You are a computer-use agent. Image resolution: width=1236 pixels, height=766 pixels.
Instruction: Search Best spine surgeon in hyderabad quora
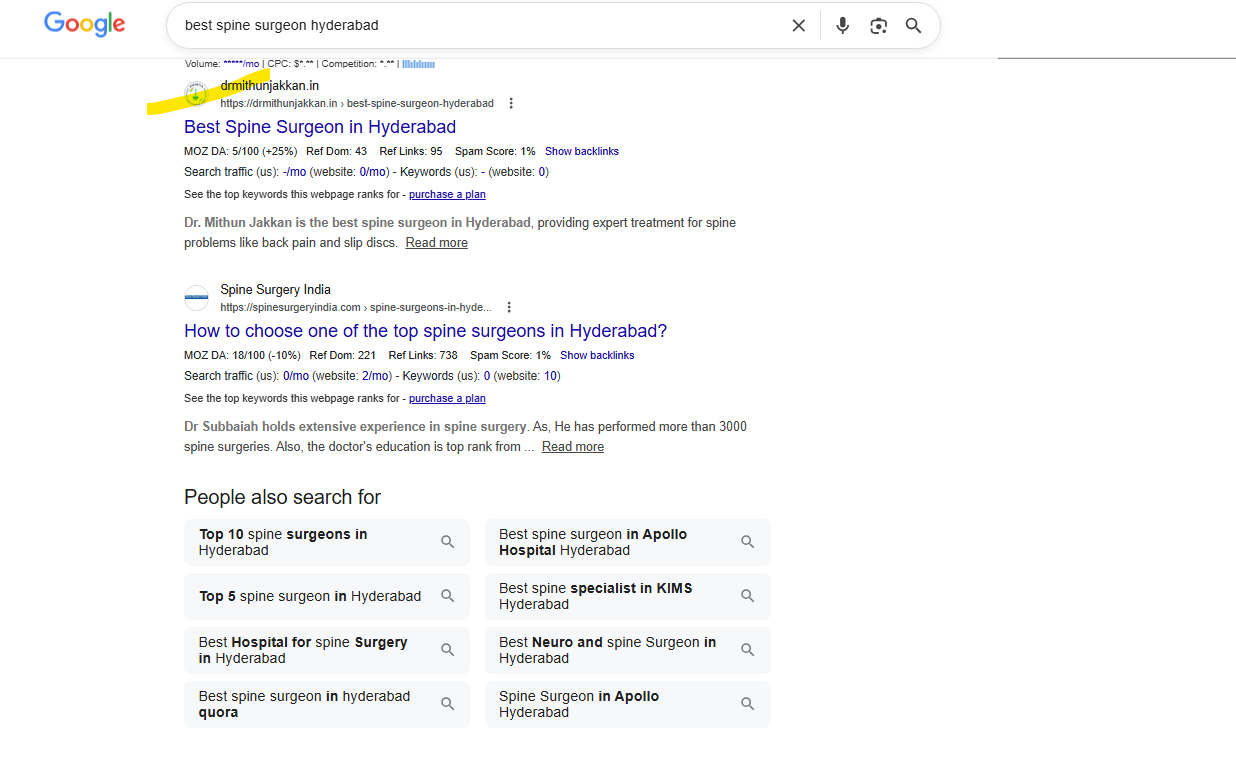327,704
